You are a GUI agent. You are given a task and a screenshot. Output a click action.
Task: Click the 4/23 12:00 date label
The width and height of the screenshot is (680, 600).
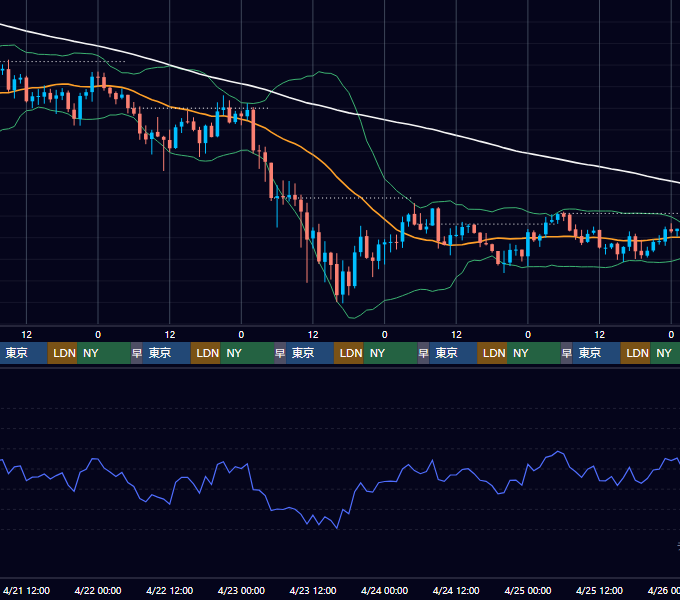pos(313,590)
